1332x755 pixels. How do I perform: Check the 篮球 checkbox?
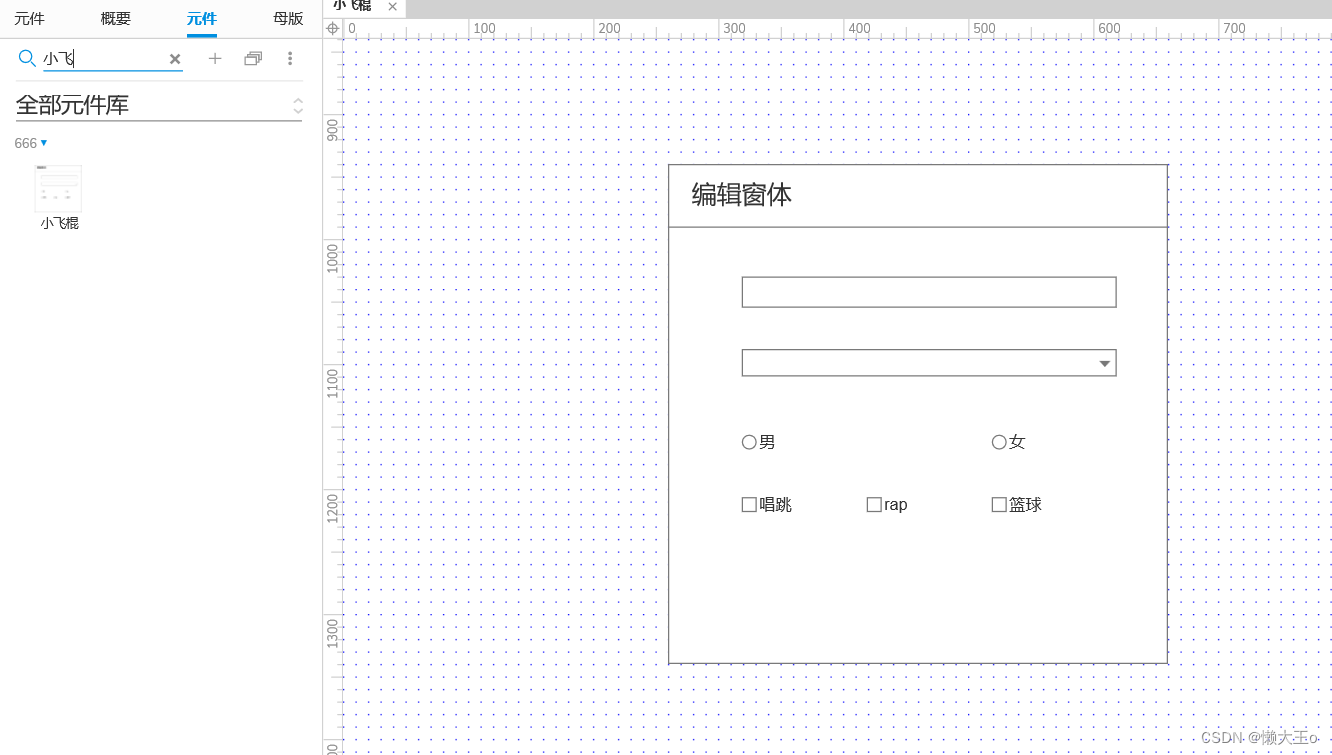point(999,505)
